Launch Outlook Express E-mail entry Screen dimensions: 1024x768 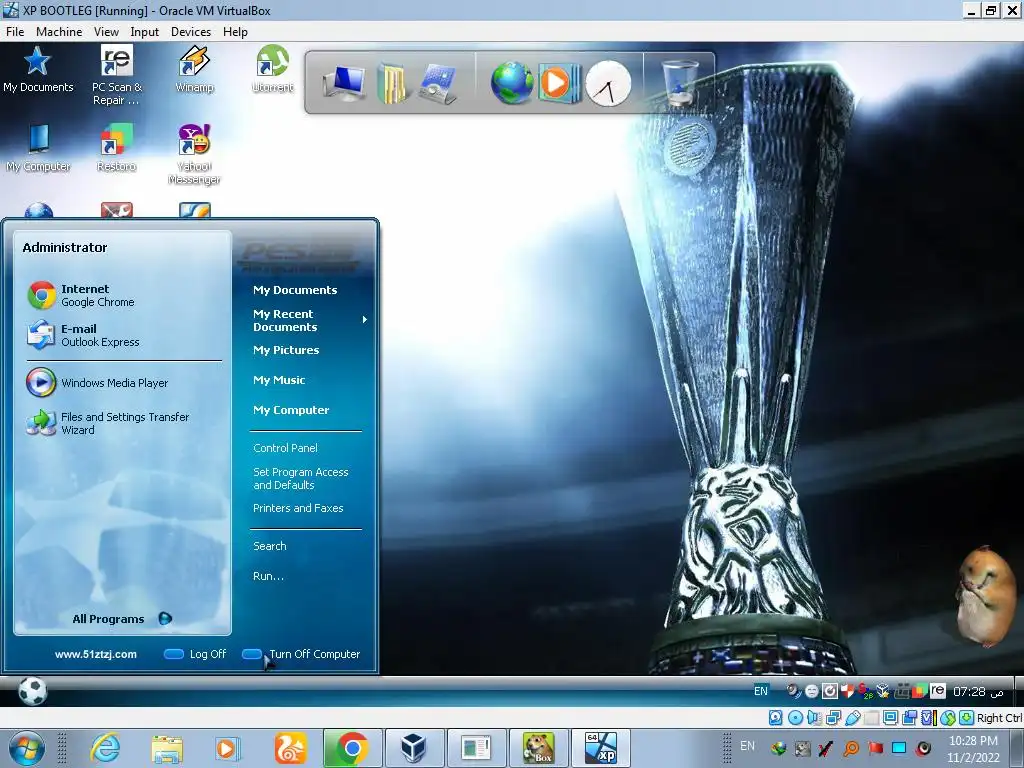point(83,335)
